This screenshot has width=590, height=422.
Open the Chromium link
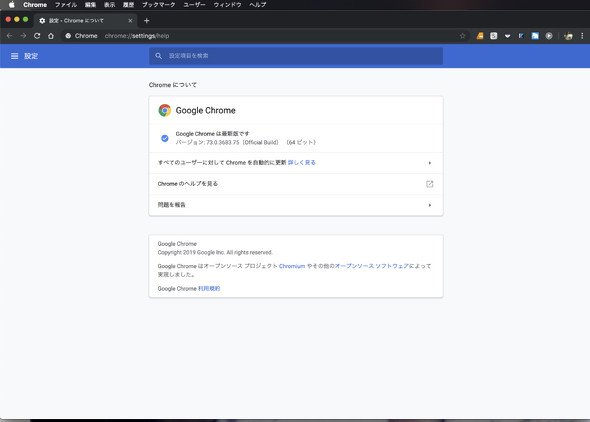coord(292,266)
